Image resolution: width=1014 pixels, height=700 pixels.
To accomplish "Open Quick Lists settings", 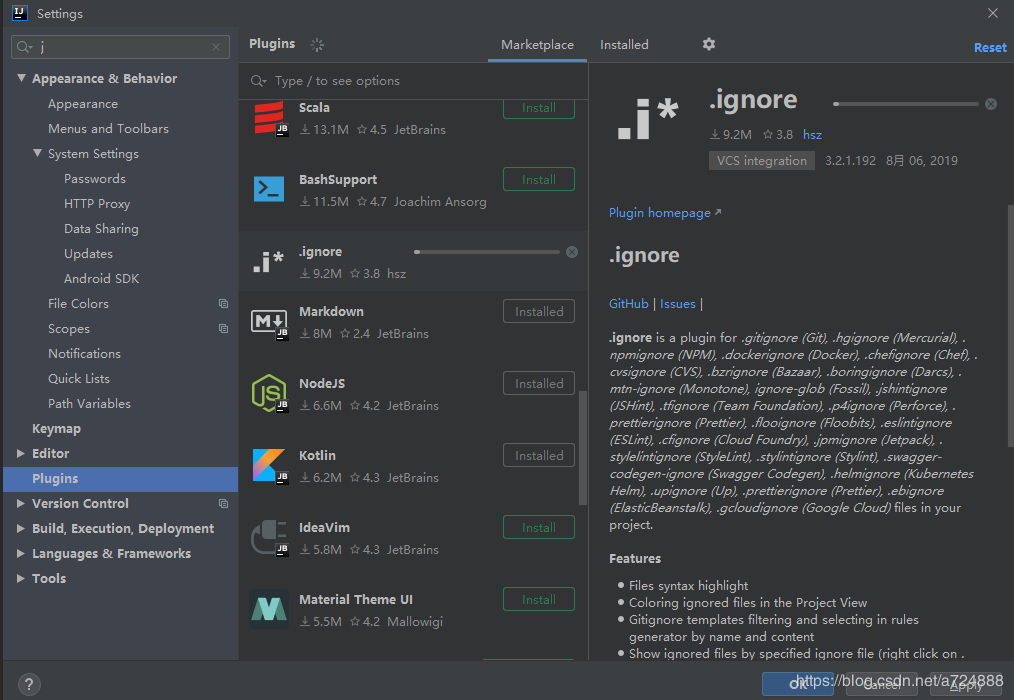I will [x=79, y=378].
